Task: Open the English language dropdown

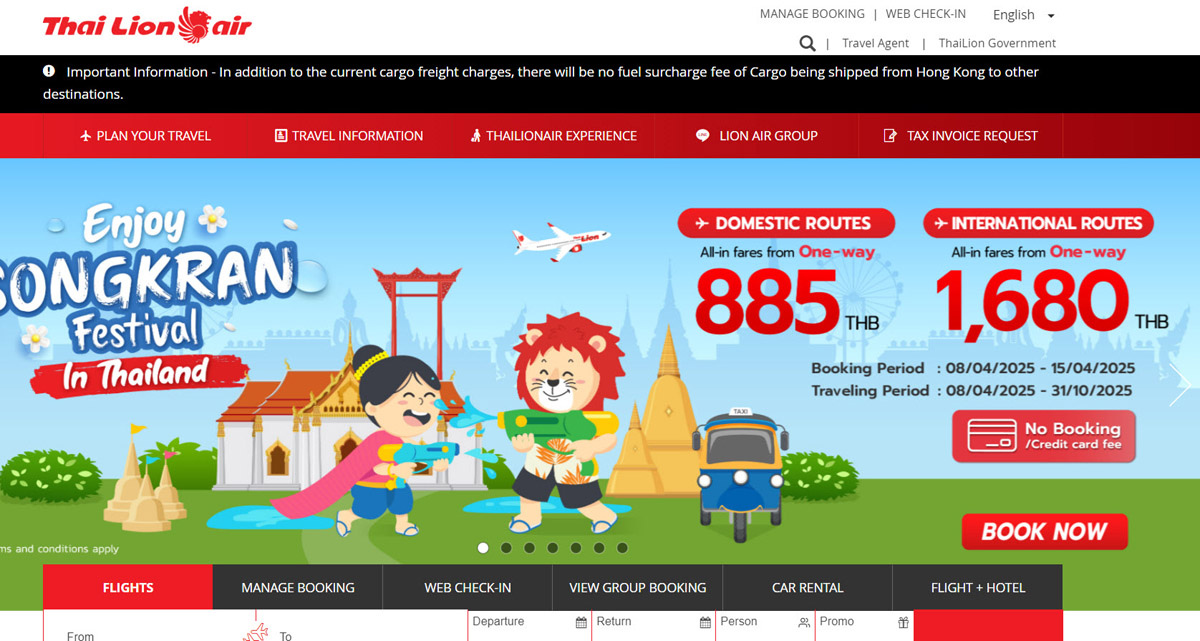Action: [x=1024, y=15]
